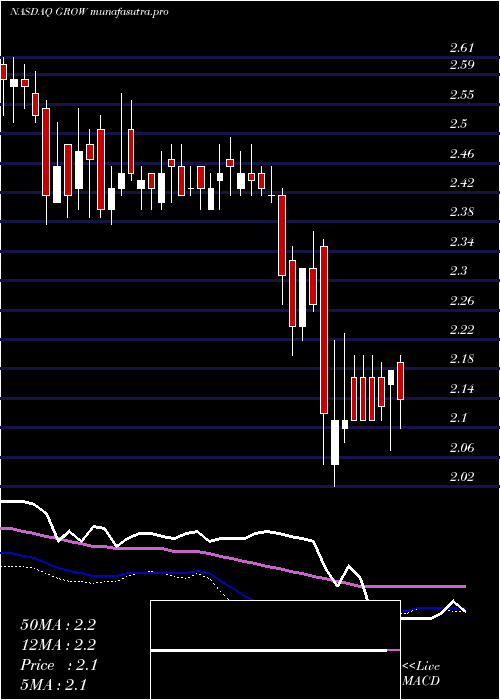Click the 2.18 price axis label
This screenshot has height=700, width=500.
tap(462, 359)
